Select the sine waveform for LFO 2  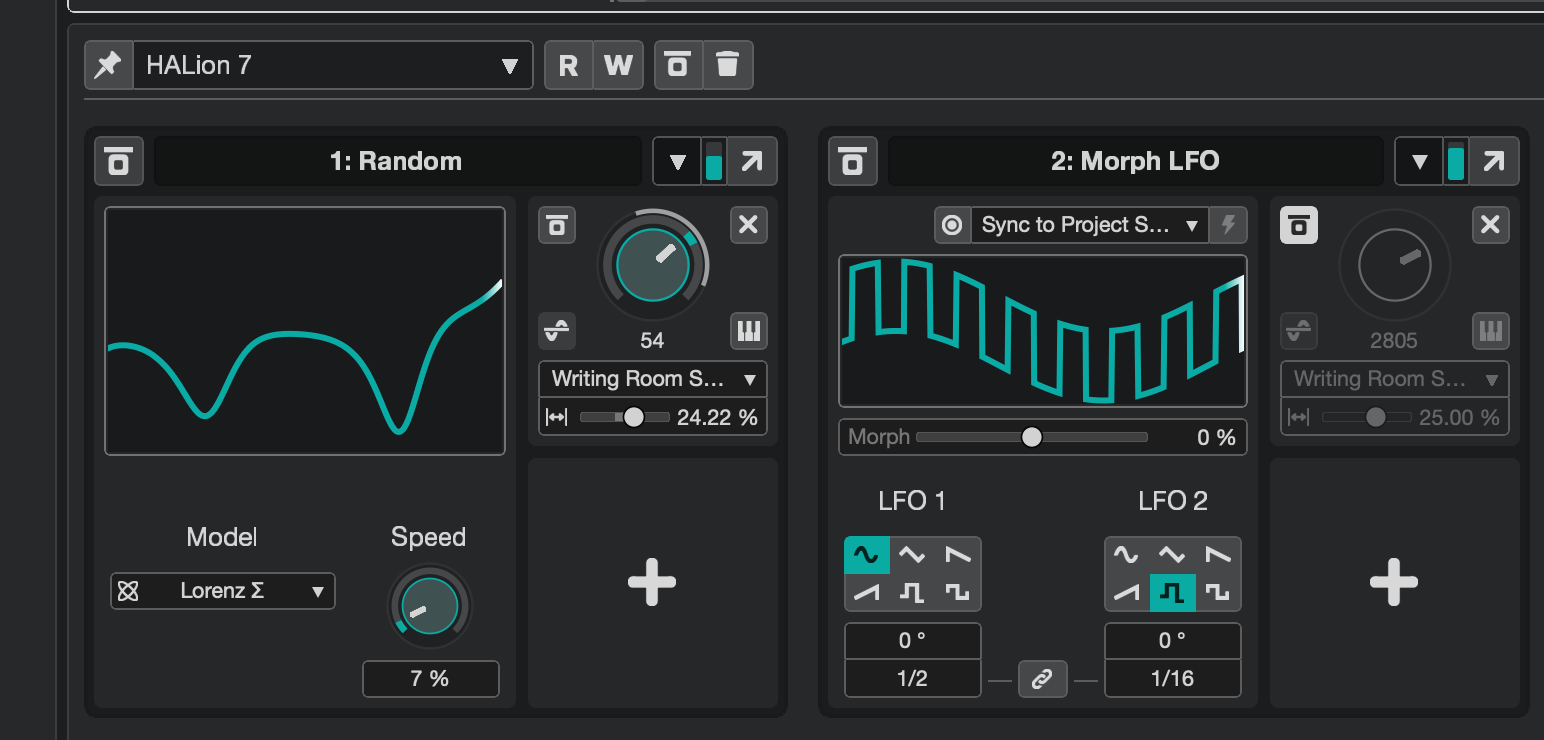coord(1125,555)
